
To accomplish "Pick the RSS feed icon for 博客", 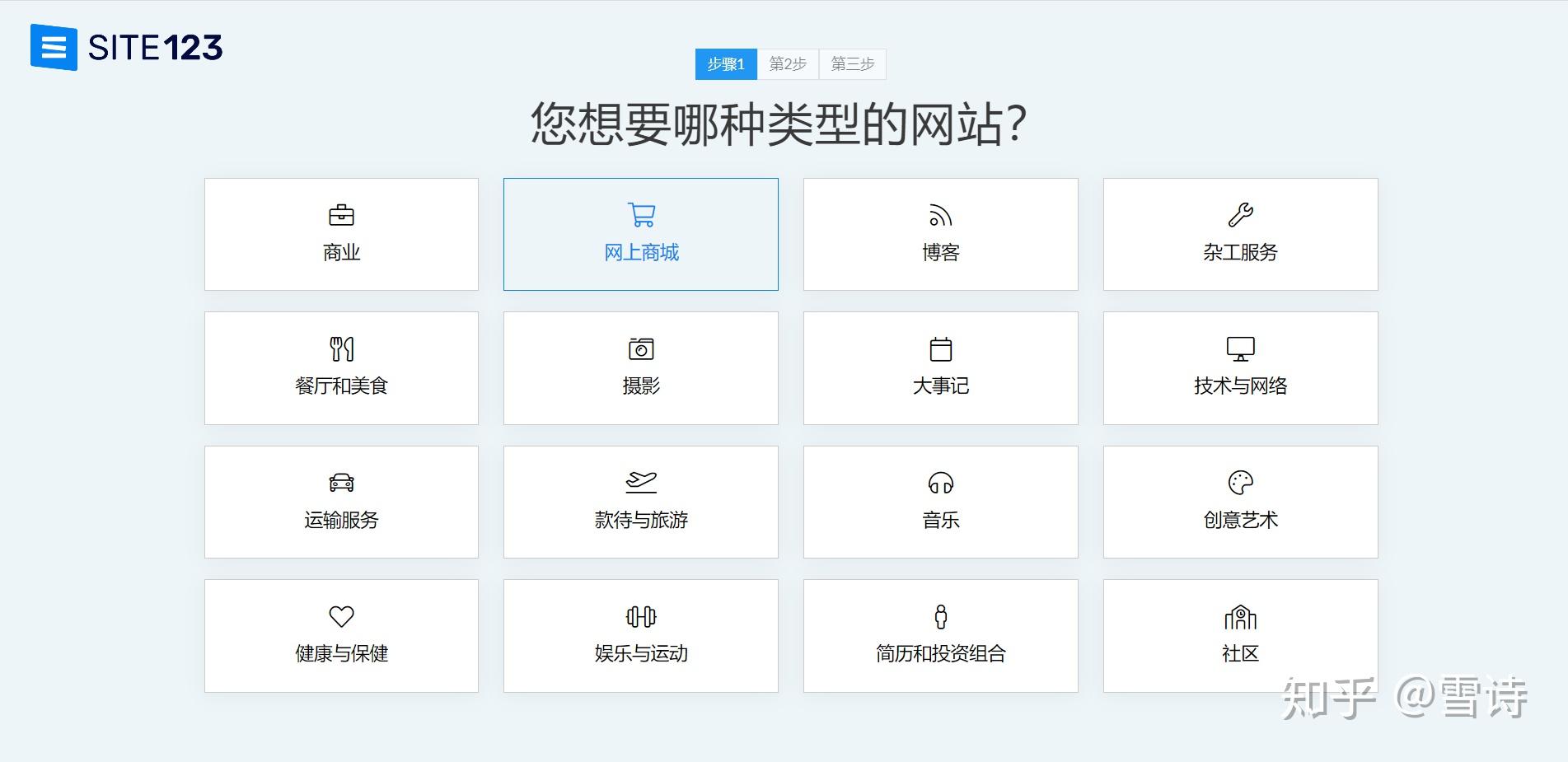I will click(x=941, y=216).
